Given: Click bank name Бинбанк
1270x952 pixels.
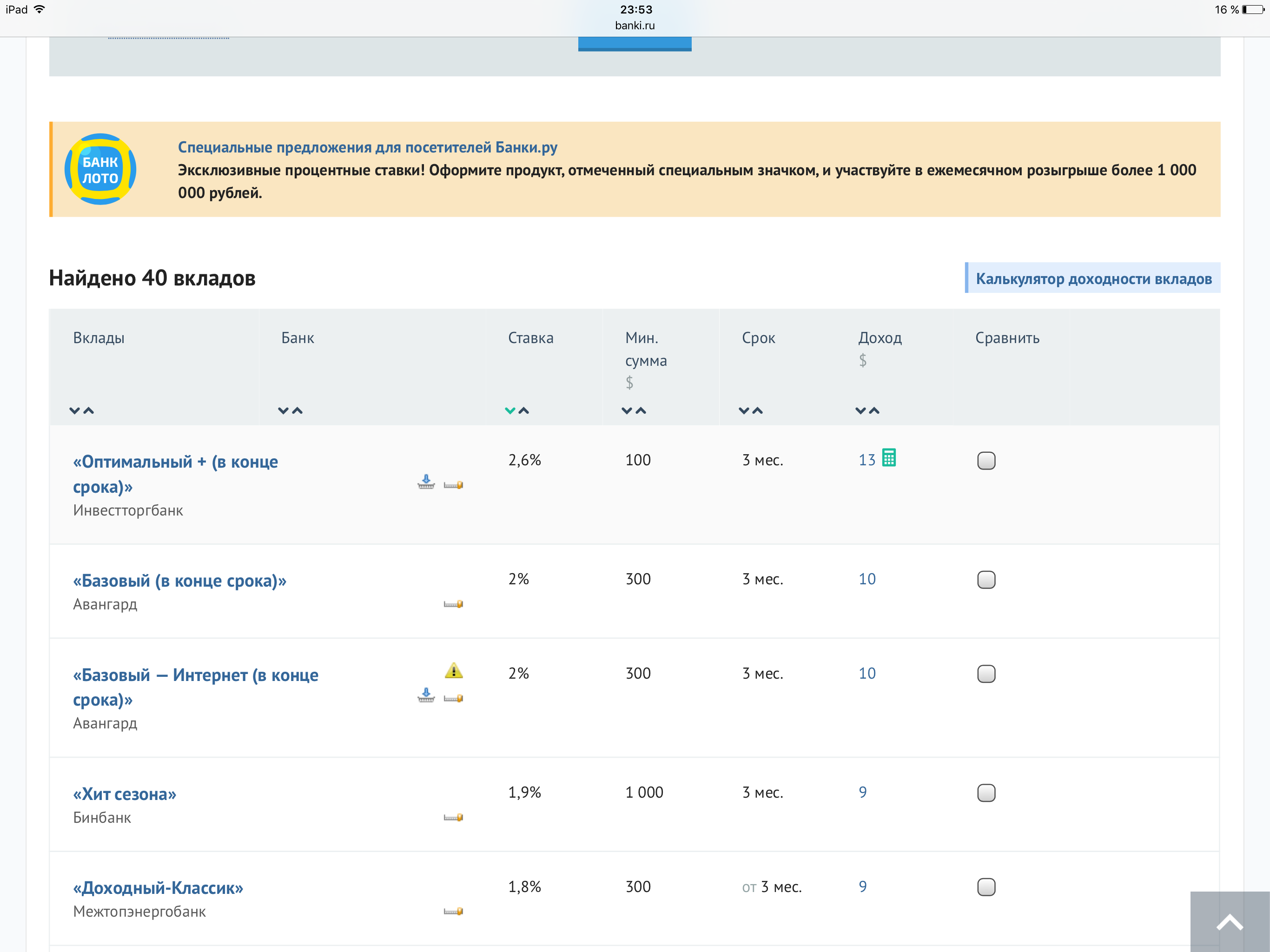Looking at the screenshot, I should [102, 818].
